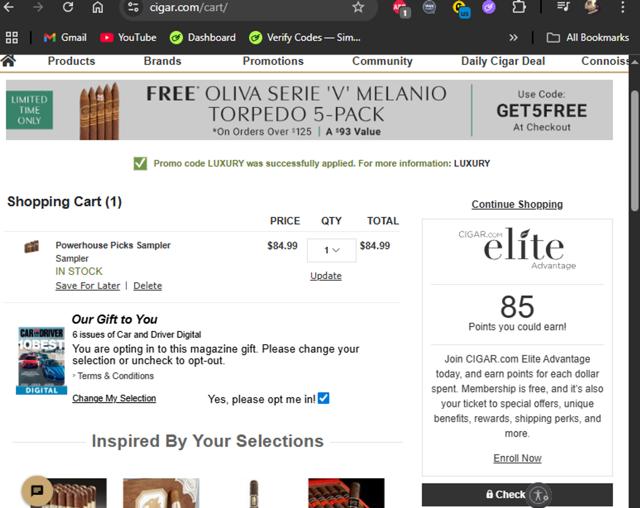
Task: Reload the cigar.com cart page
Action: (68, 7)
